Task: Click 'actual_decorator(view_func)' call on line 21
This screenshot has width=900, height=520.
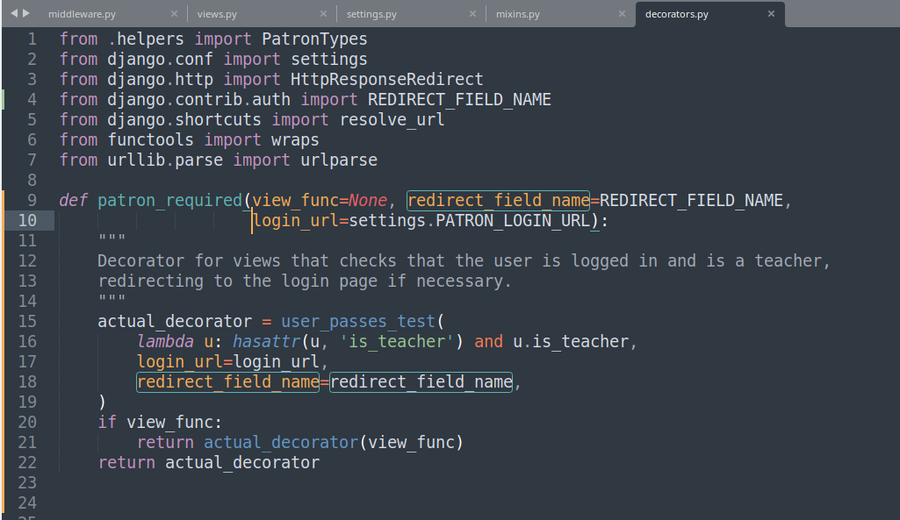Action: coord(333,443)
